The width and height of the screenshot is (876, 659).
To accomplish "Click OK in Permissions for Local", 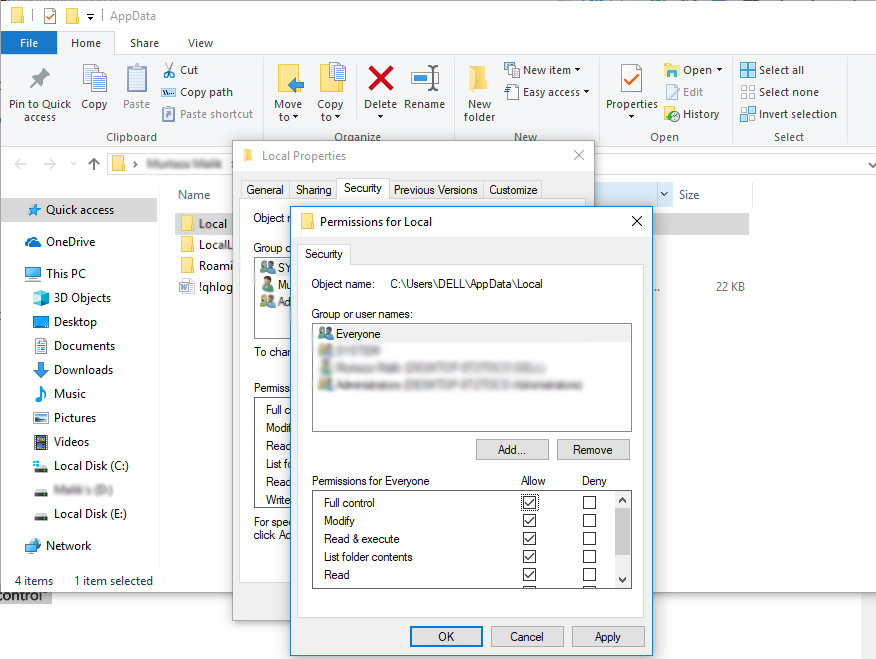I will pyautogui.click(x=446, y=637).
